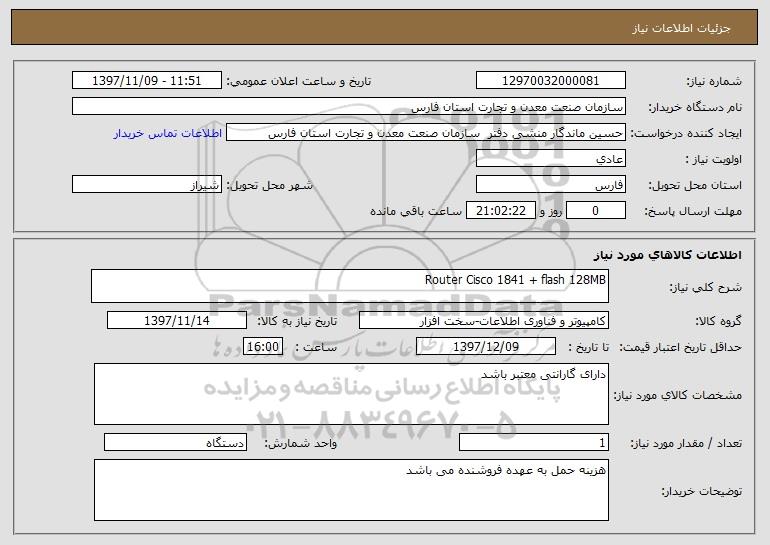
Task: Click the ایجاد کننده درخواست label
Action: click(686, 134)
